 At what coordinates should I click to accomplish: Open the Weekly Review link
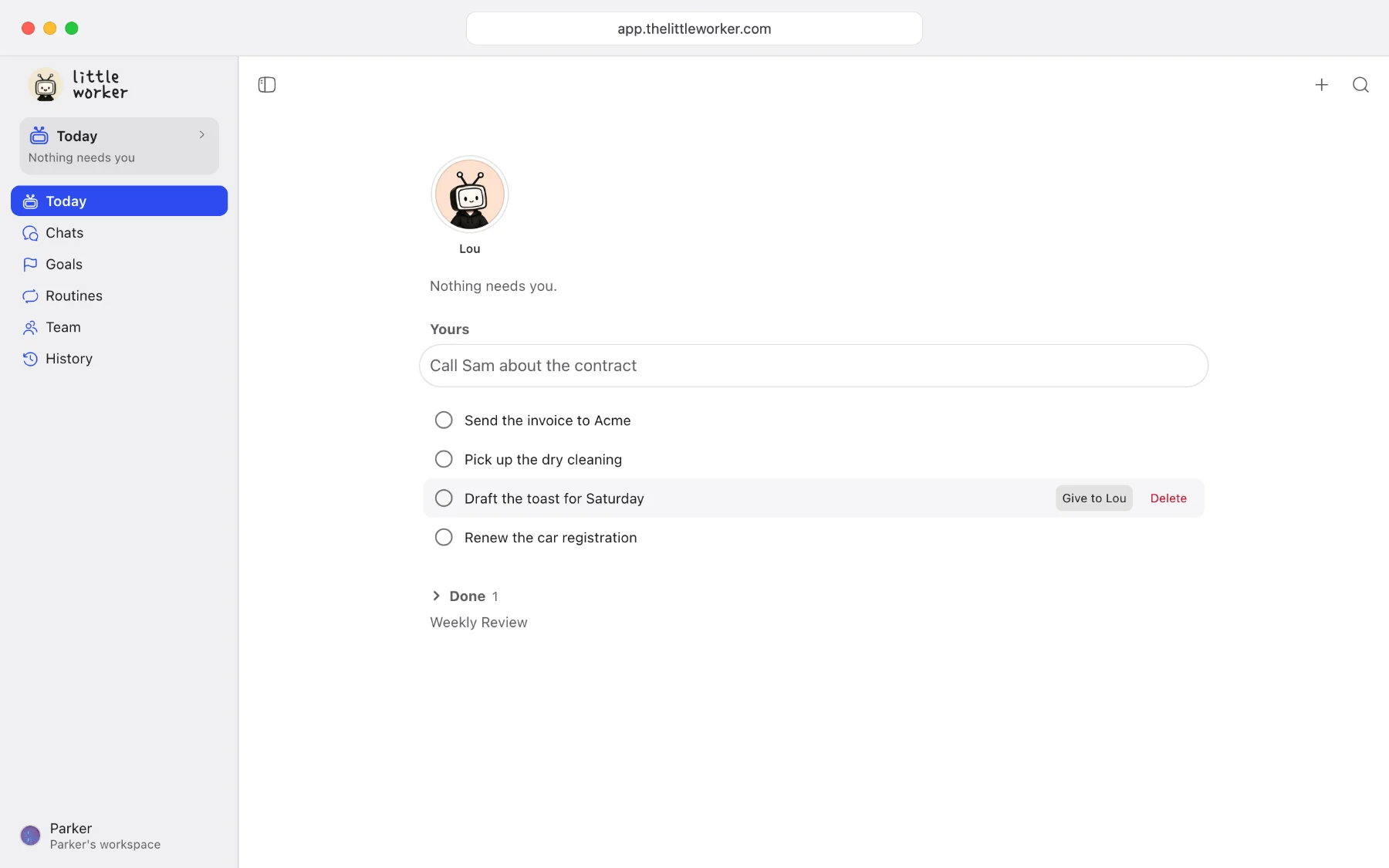478,623
